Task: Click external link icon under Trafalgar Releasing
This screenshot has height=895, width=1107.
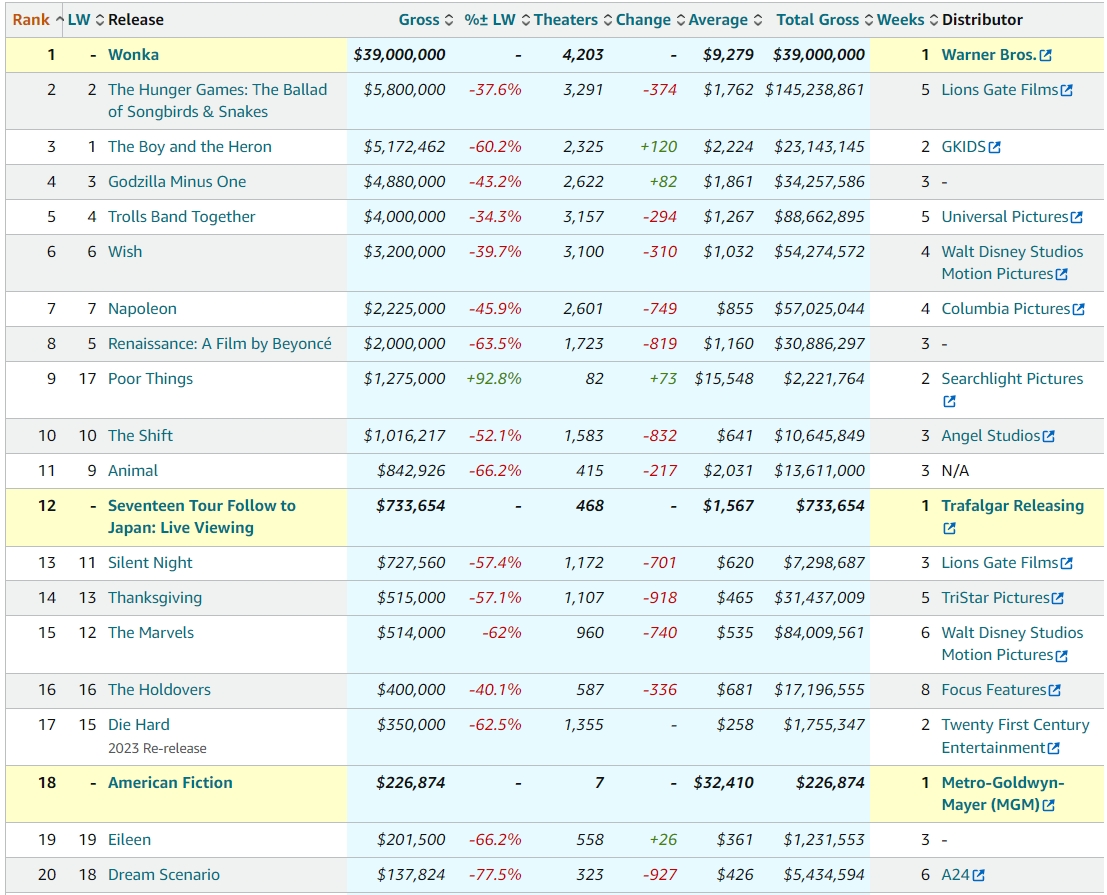Action: [950, 528]
